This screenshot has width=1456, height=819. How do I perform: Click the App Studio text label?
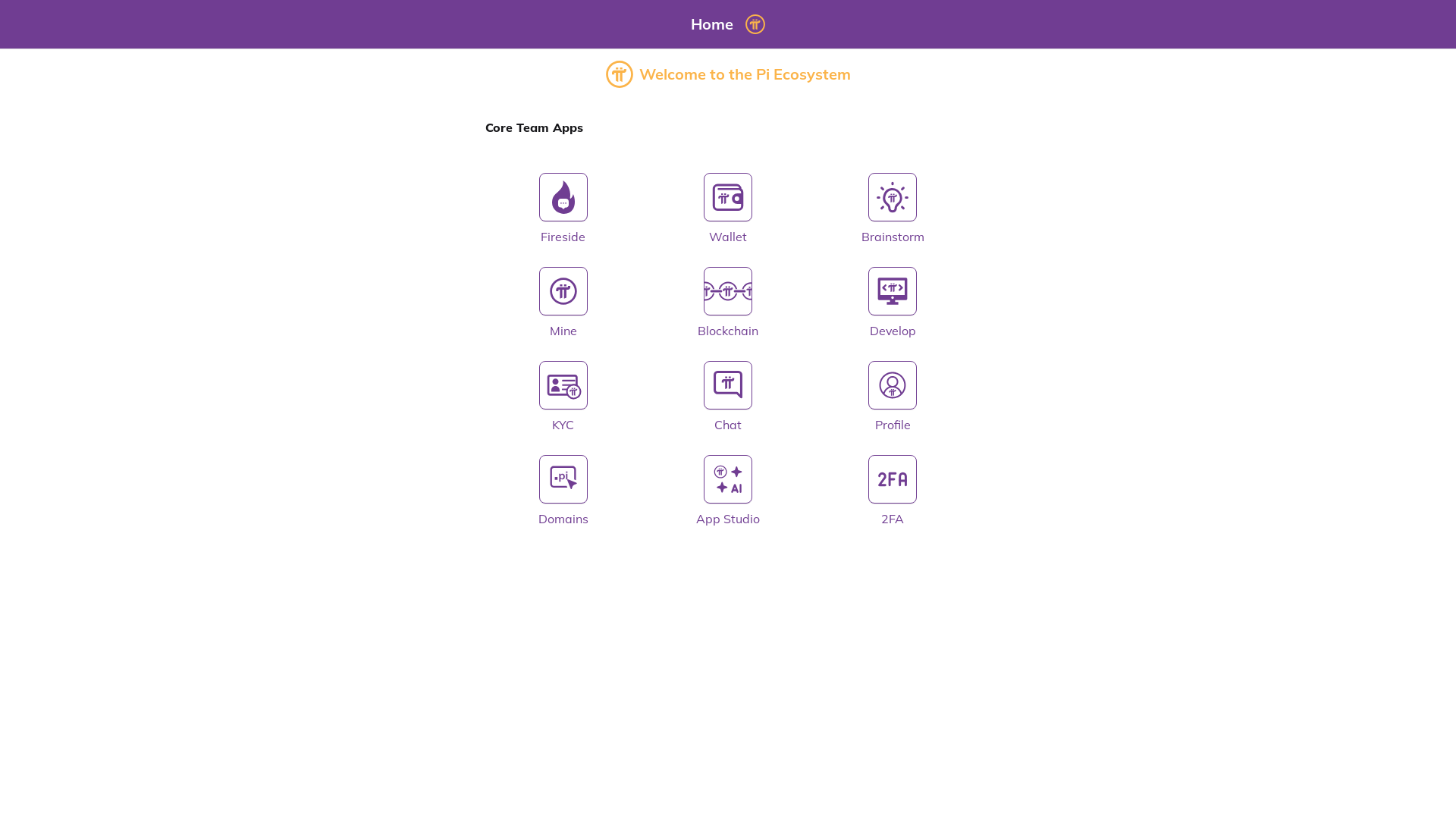click(x=727, y=519)
